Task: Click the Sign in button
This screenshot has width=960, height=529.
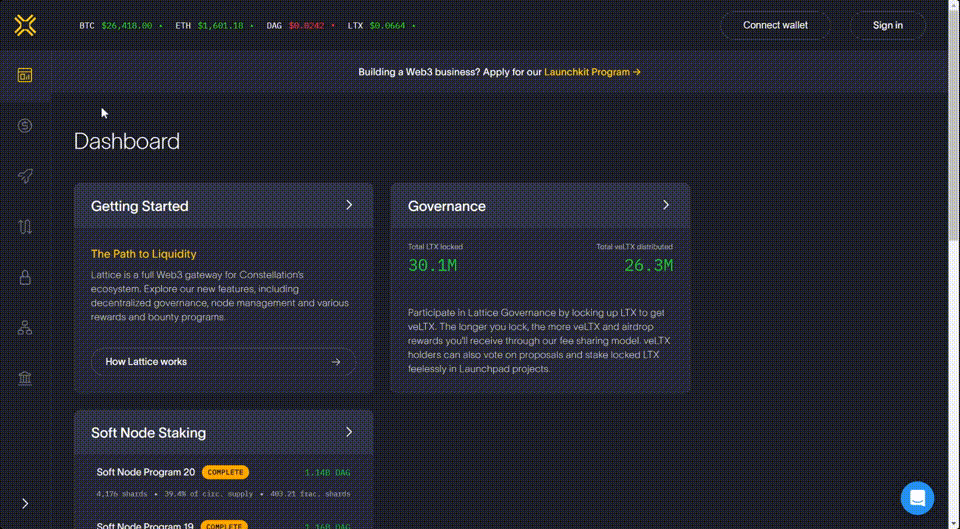Action: click(x=887, y=25)
